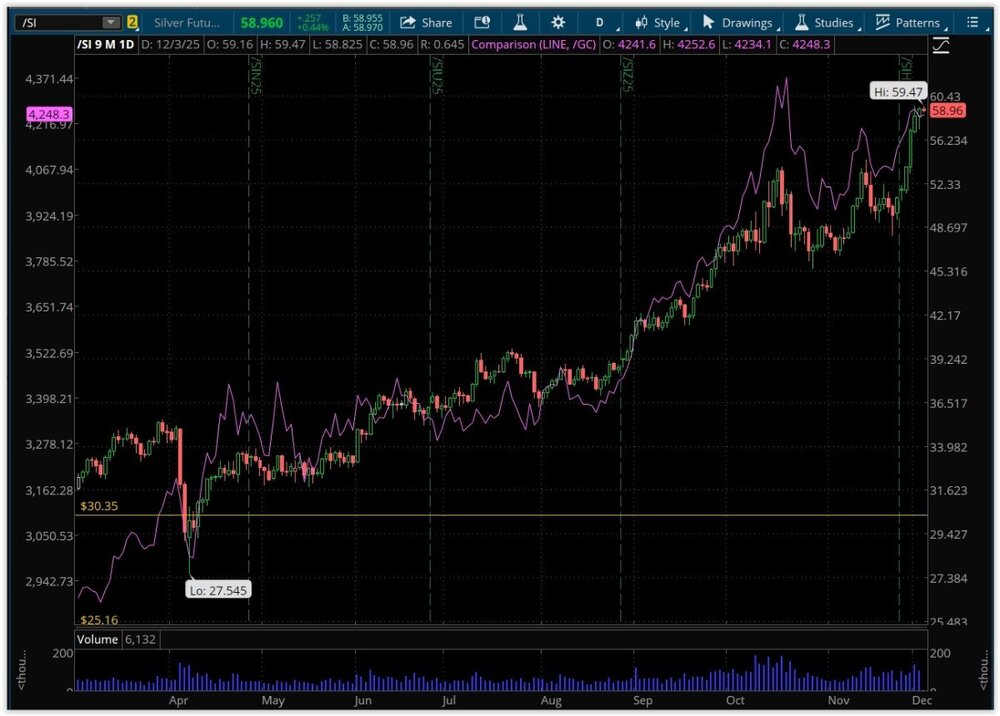Click the Volume study label
The height and width of the screenshot is (716, 1000).
tap(98, 639)
